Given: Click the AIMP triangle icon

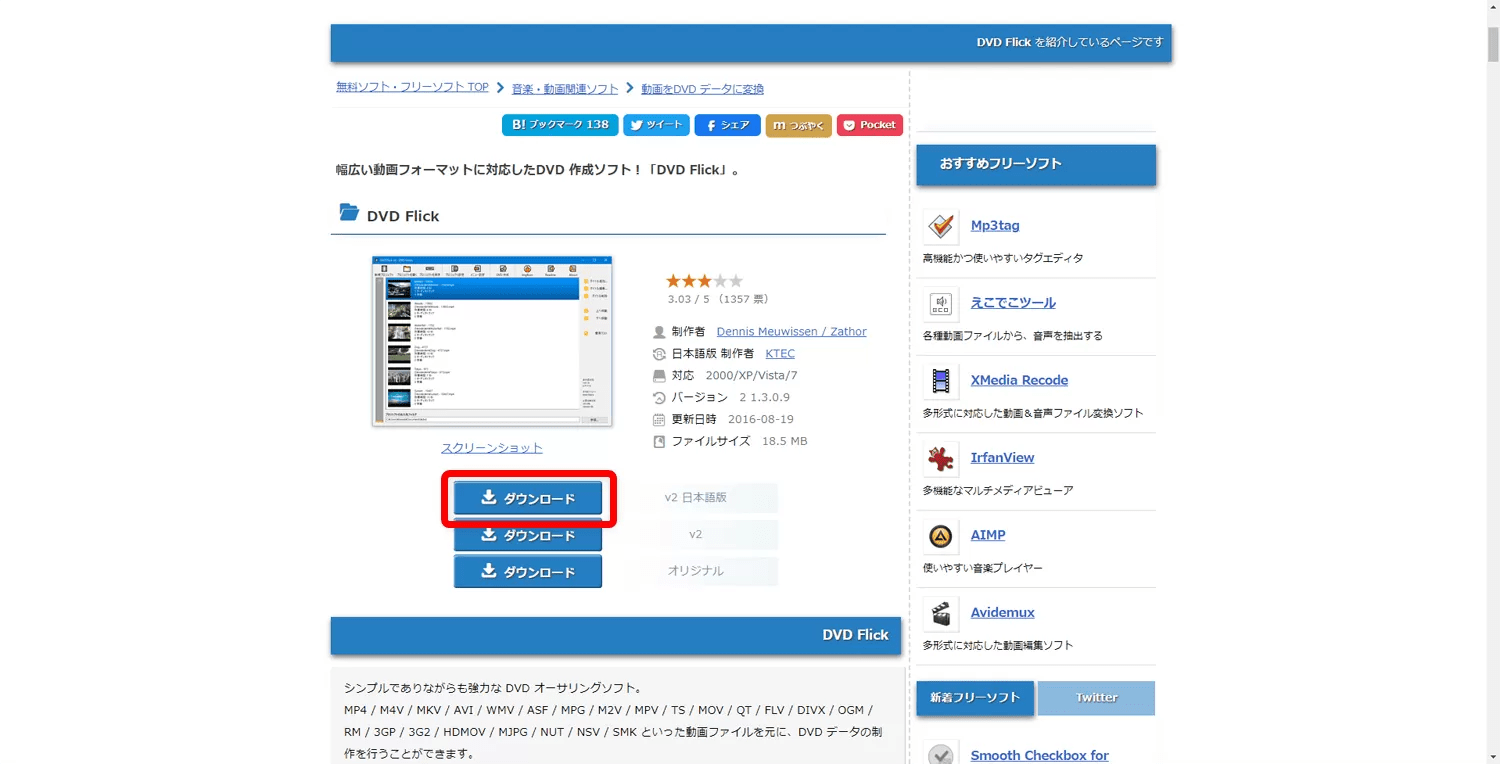Looking at the screenshot, I should pyautogui.click(x=940, y=536).
